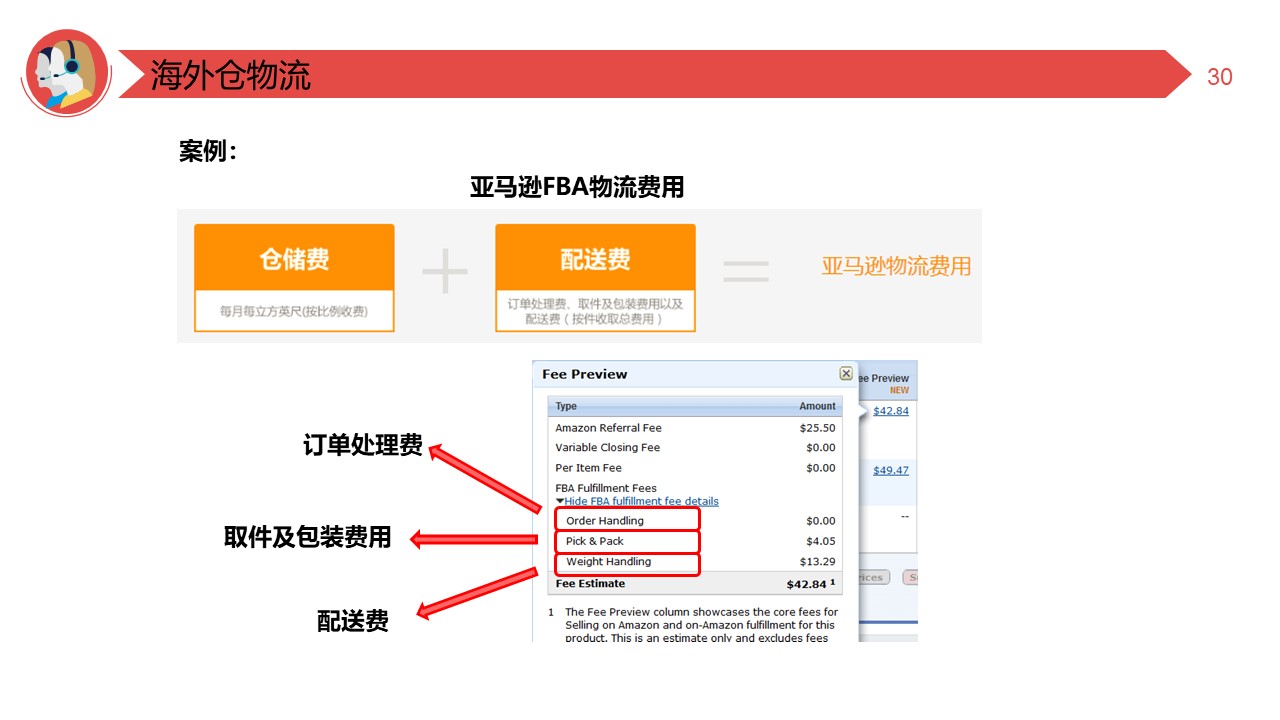
Task: Select the Order Handling fee label
Action: point(605,521)
